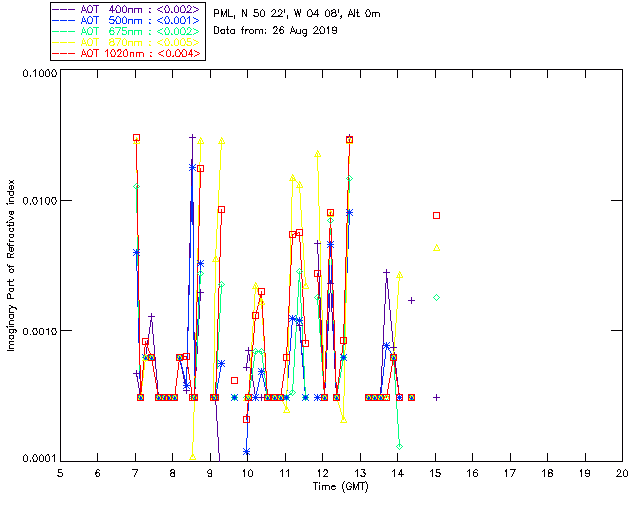Click the green diamond marker at time 15
Viewport: 640px width, 512px height.
pyautogui.click(x=436, y=297)
